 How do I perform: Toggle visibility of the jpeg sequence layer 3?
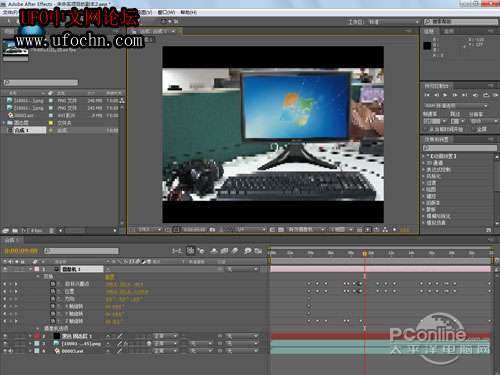pos(5,343)
